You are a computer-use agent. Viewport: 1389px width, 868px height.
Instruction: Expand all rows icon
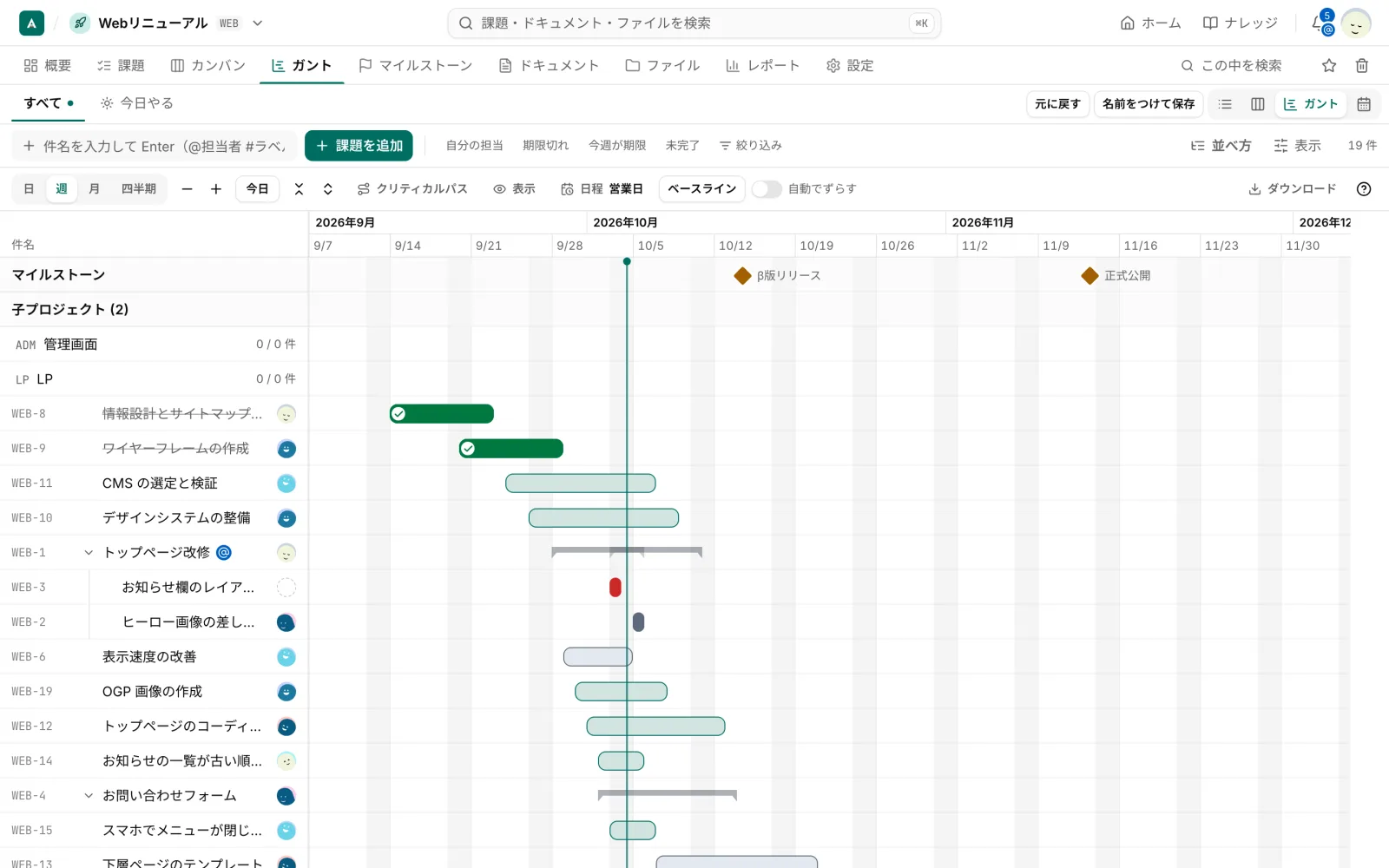click(328, 189)
